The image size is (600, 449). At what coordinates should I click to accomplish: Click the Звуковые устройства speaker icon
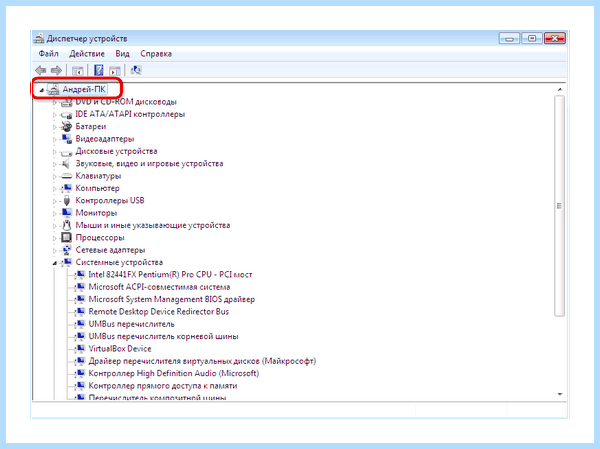click(67, 164)
